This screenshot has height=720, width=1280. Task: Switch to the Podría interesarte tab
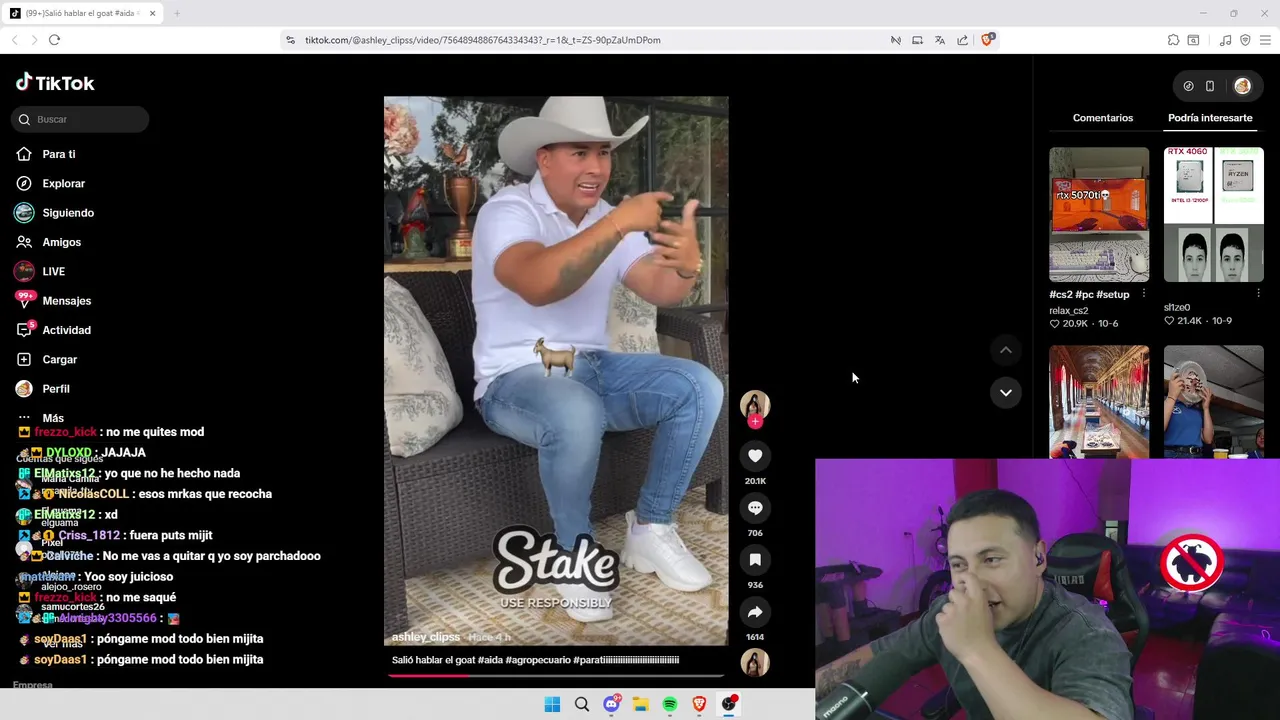pos(1210,118)
